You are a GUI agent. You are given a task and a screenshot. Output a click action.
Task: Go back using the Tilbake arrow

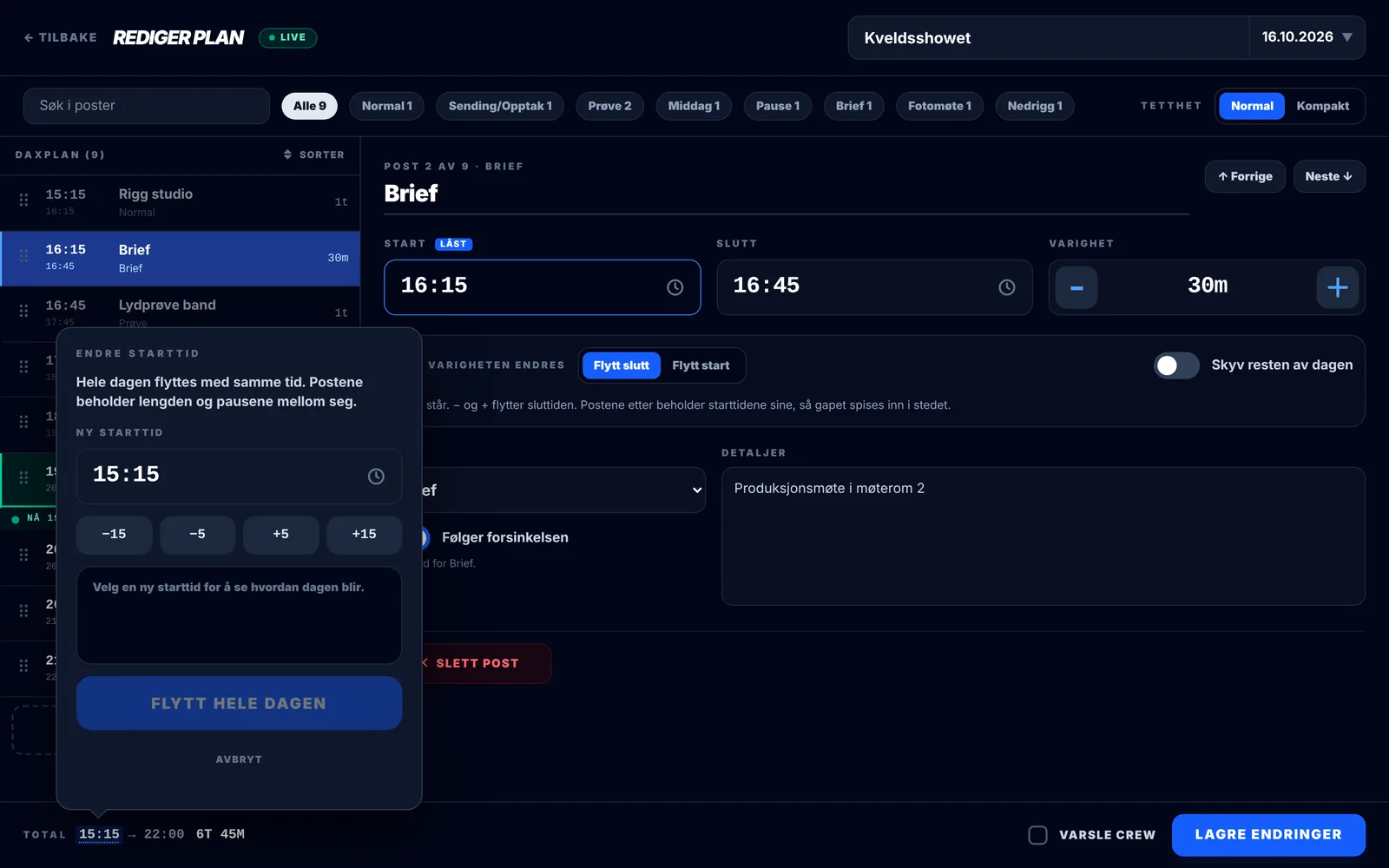[x=29, y=37]
